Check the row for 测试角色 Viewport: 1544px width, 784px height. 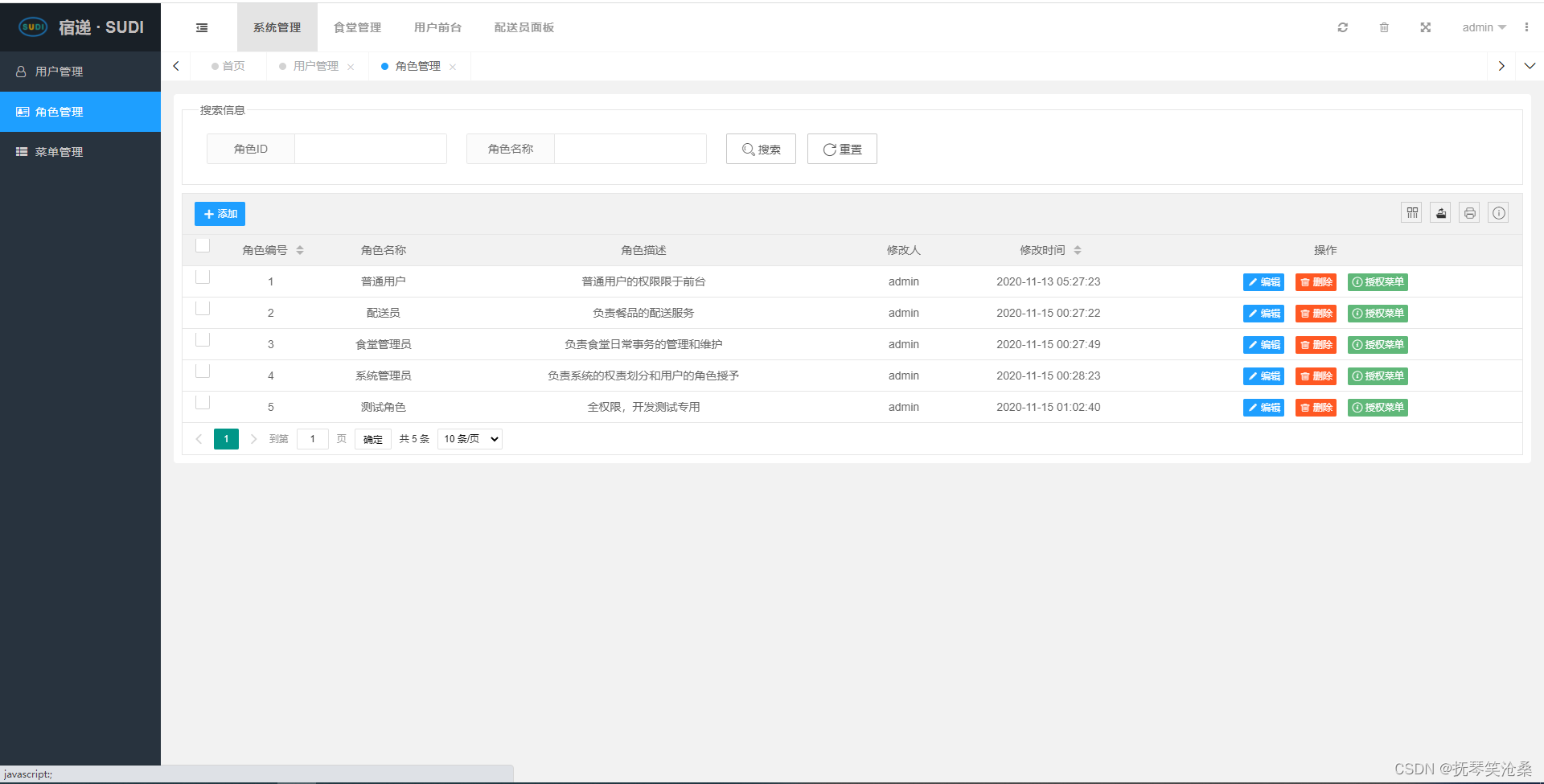click(x=203, y=402)
